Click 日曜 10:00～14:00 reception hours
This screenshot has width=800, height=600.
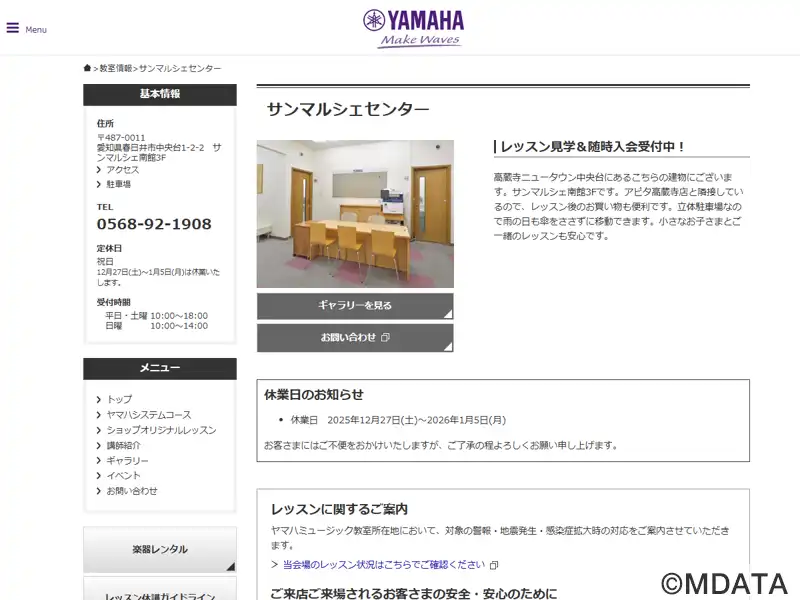pyautogui.click(x=157, y=326)
